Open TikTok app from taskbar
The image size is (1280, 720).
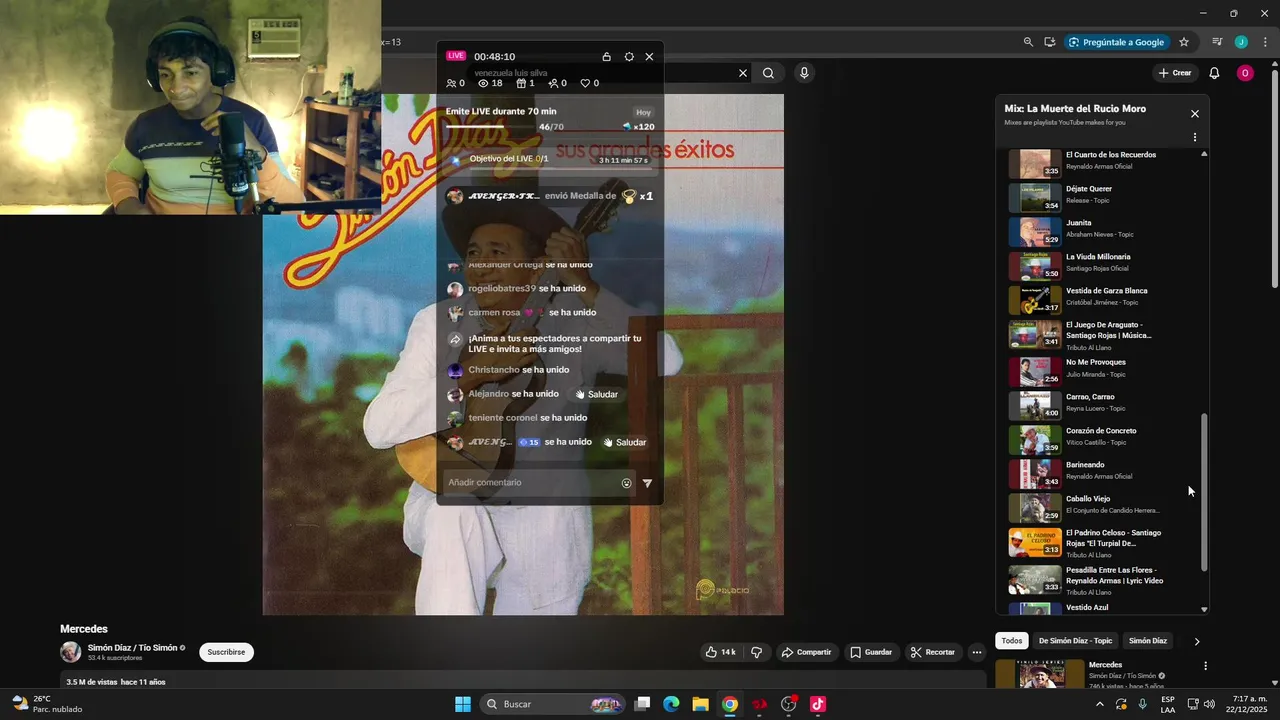pyautogui.click(x=818, y=704)
